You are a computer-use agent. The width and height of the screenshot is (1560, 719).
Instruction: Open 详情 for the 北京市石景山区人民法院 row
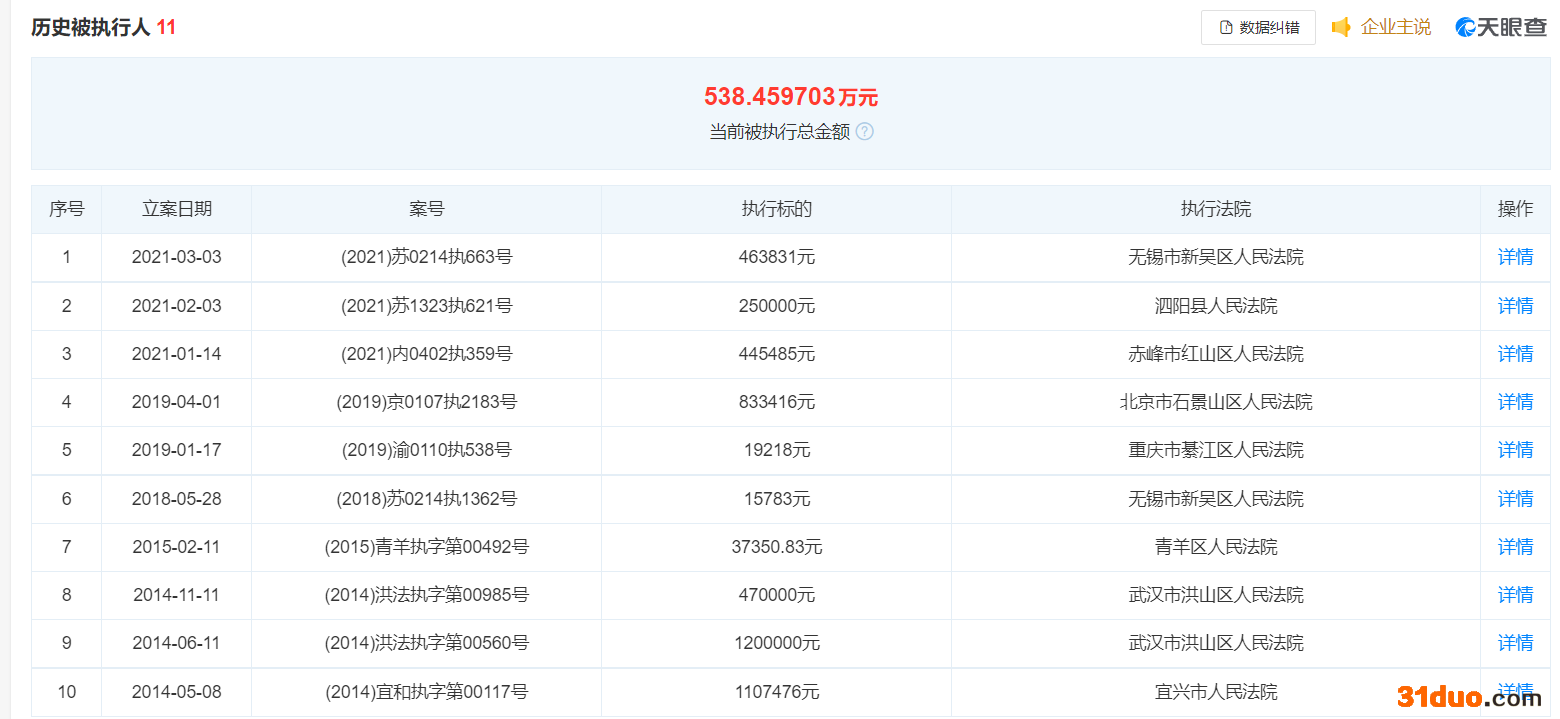(1515, 402)
